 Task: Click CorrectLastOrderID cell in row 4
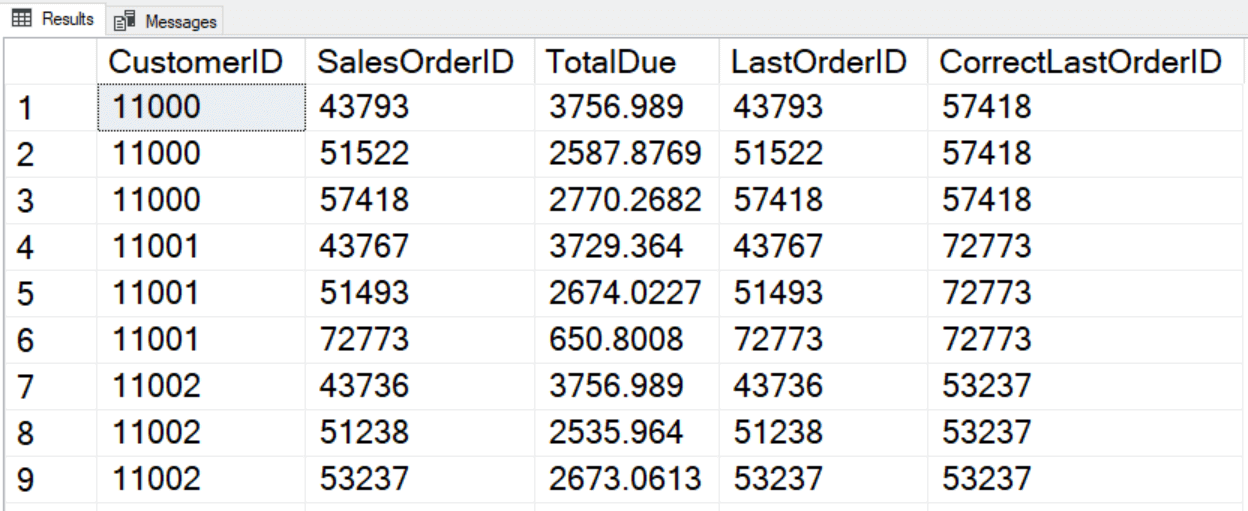click(986, 246)
